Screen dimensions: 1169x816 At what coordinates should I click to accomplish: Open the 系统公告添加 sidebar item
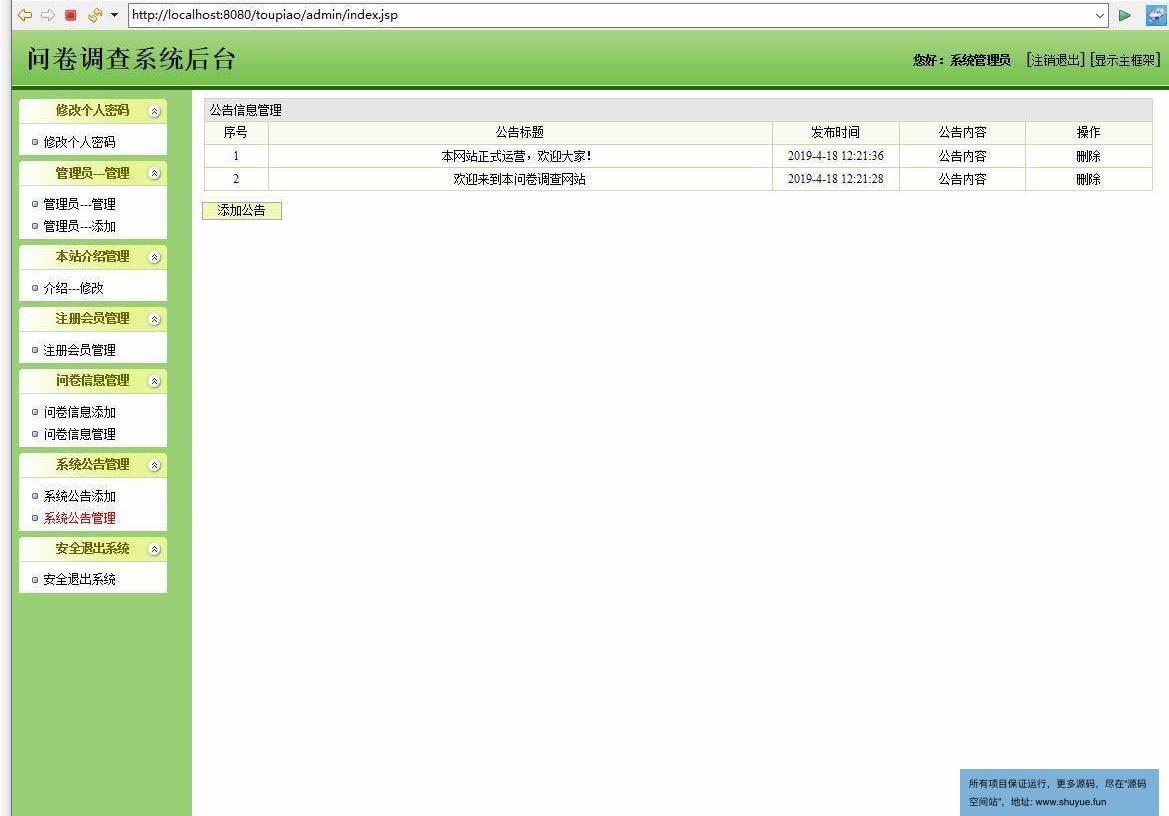pyautogui.click(x=79, y=496)
